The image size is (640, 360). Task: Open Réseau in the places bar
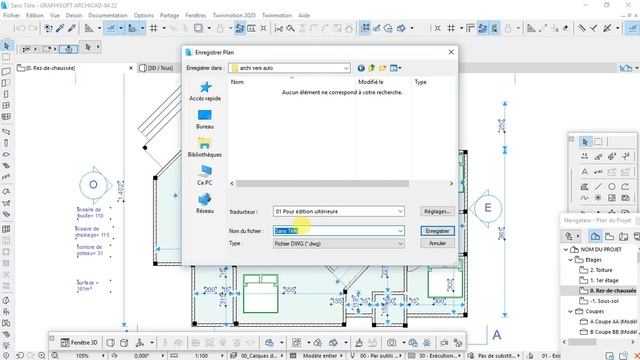[205, 204]
